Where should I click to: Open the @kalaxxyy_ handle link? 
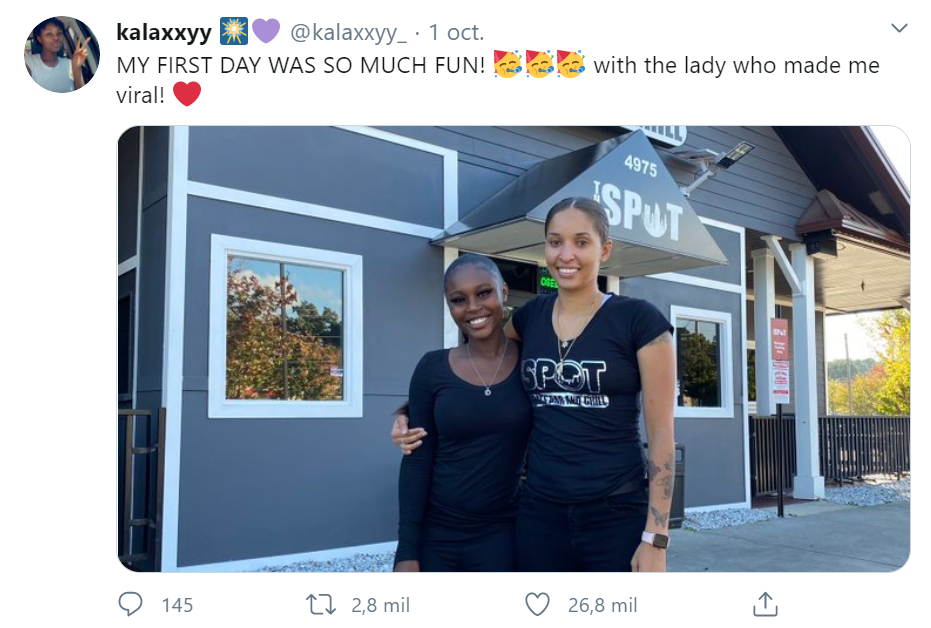click(x=349, y=33)
